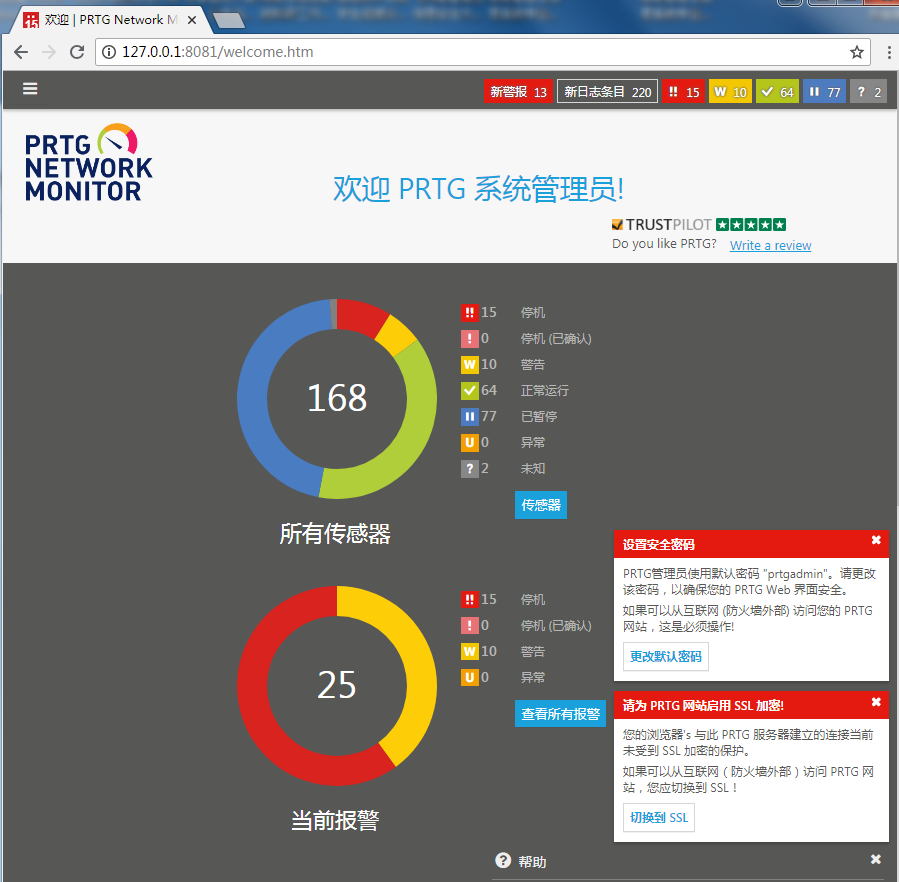Screen dimensions: 899x882
Task: Click the yellow warning status icon showing 10
Action: coord(730,91)
